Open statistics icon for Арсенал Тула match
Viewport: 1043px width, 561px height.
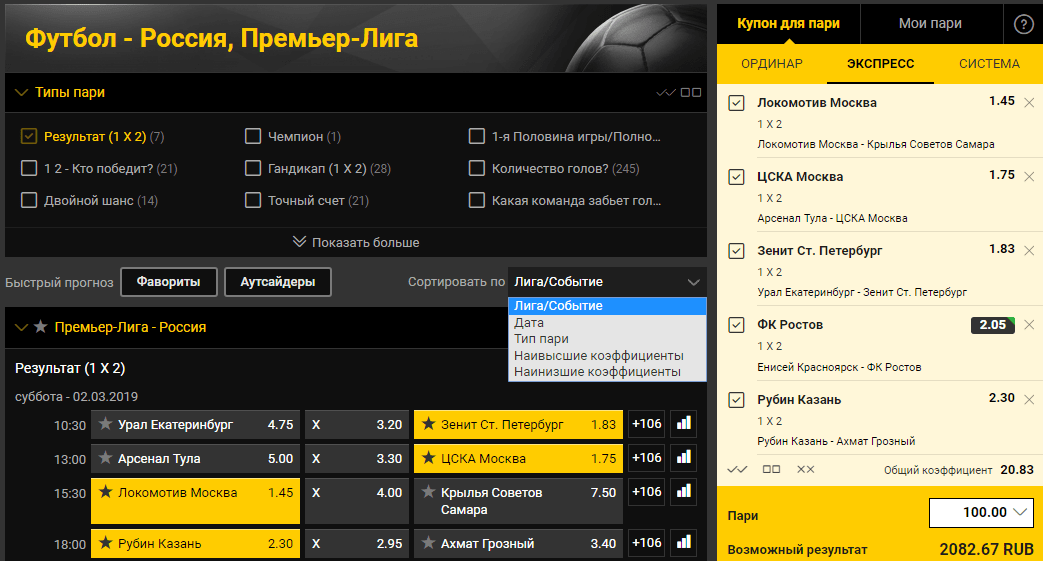(x=684, y=458)
